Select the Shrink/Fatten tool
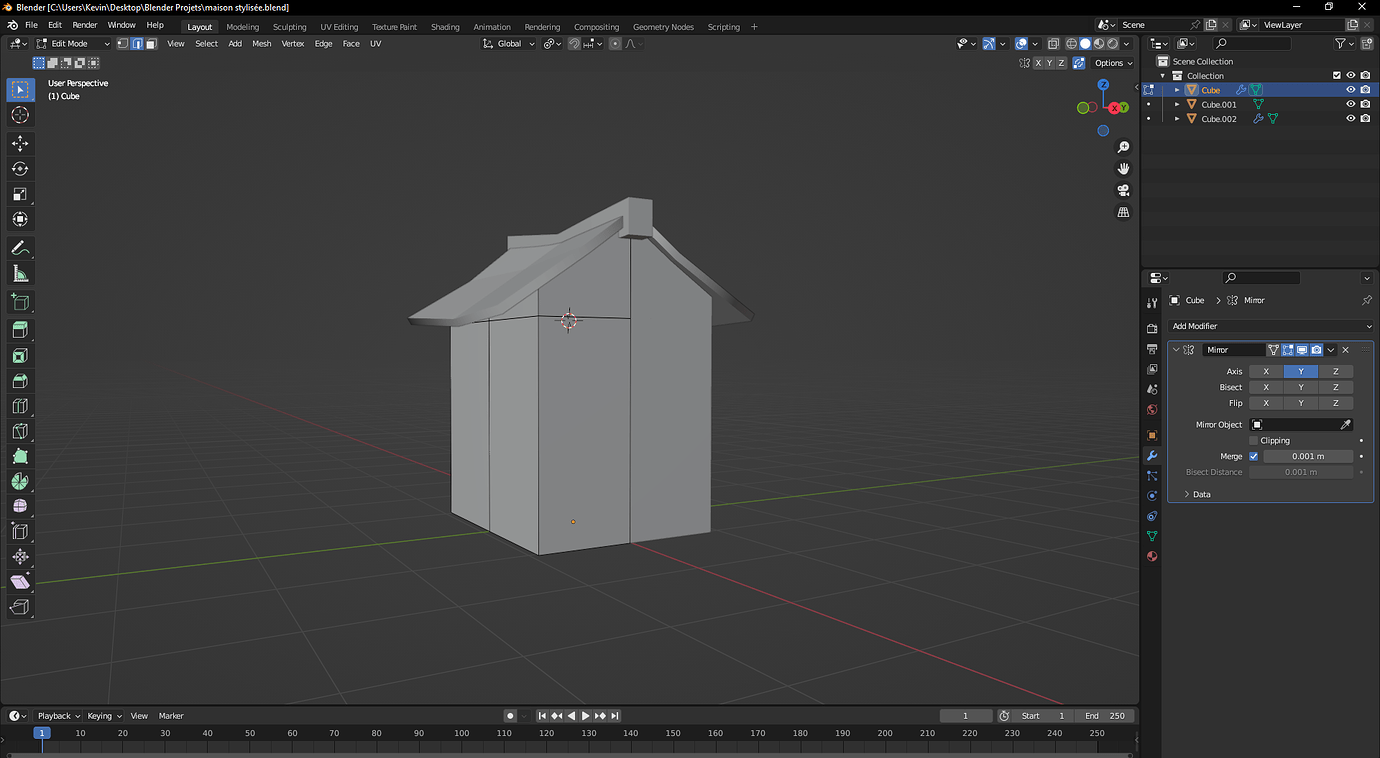Screen dimensions: 1380x758 coord(20,557)
